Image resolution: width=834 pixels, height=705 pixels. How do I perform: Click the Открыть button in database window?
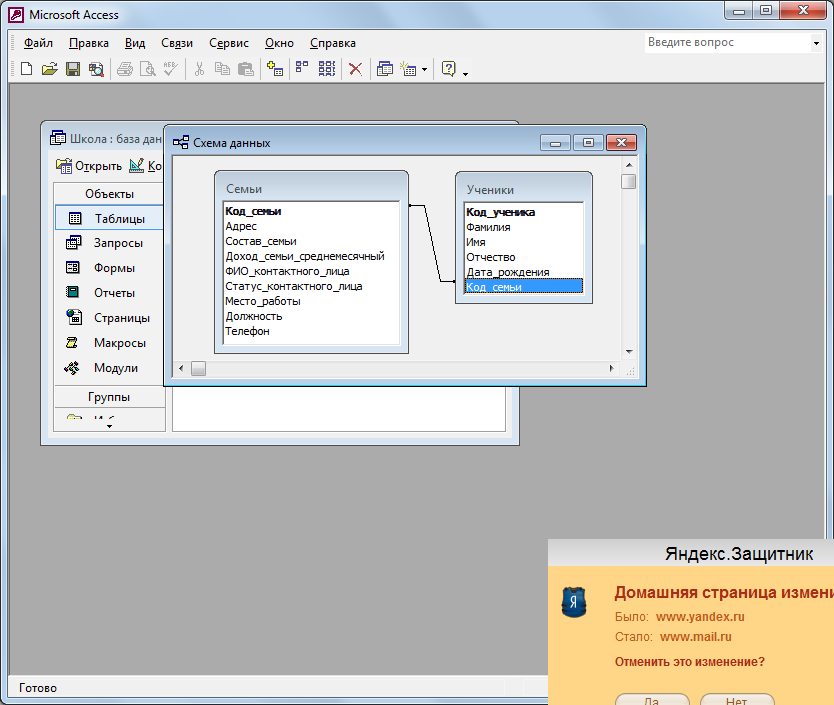[89, 166]
